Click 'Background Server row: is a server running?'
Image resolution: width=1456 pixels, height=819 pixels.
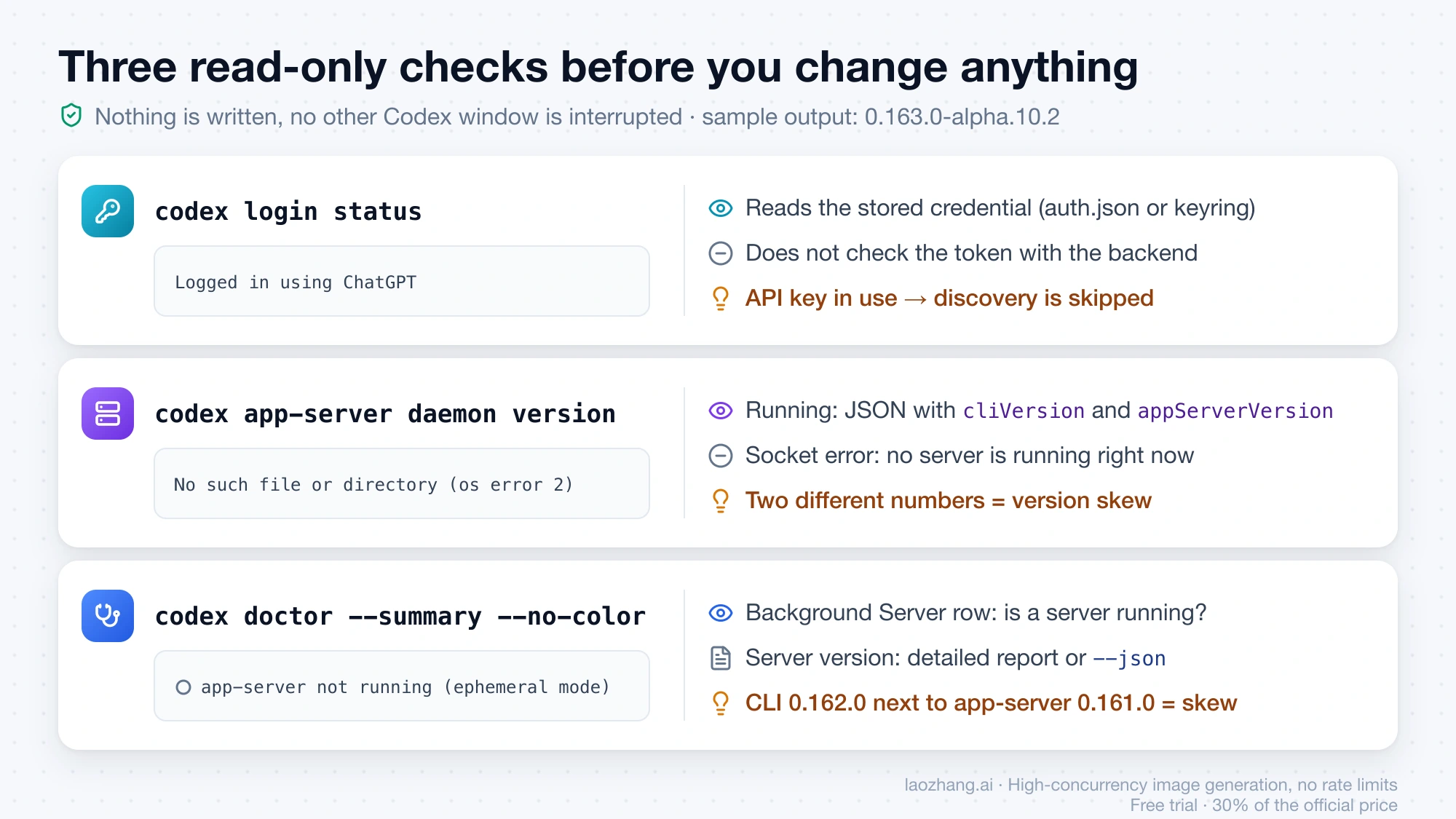tap(976, 613)
